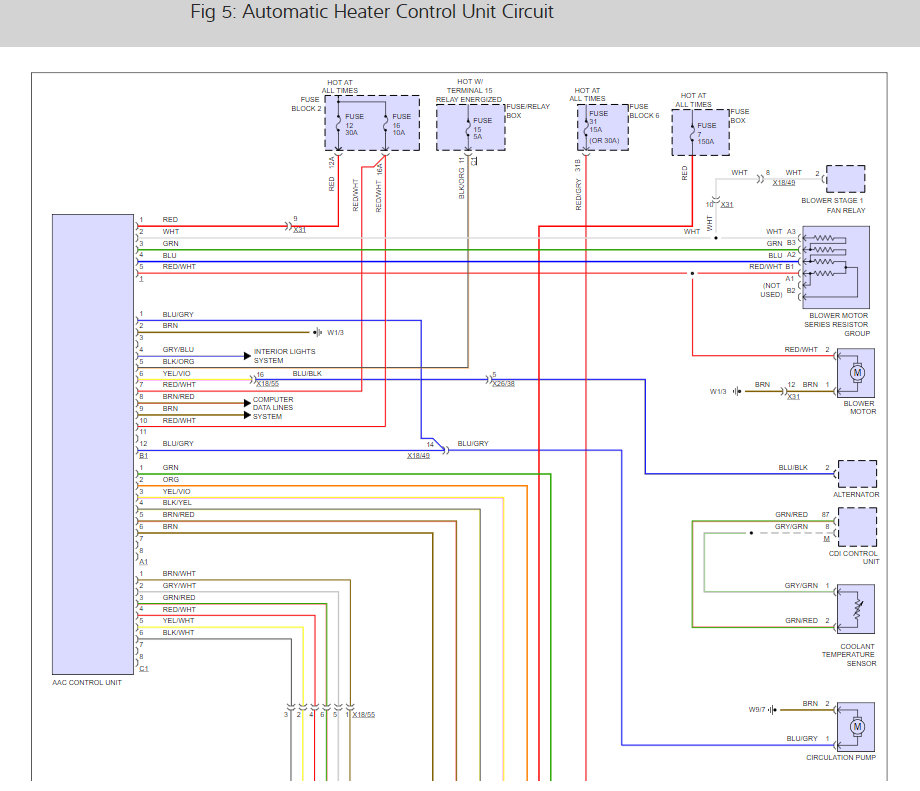
Task: Click the B1 connector label
Action: 144,456
